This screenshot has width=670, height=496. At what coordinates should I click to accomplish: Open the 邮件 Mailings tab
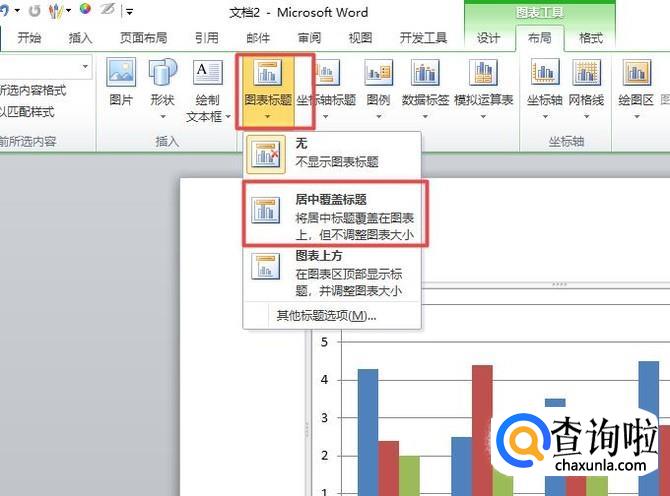pos(258,38)
